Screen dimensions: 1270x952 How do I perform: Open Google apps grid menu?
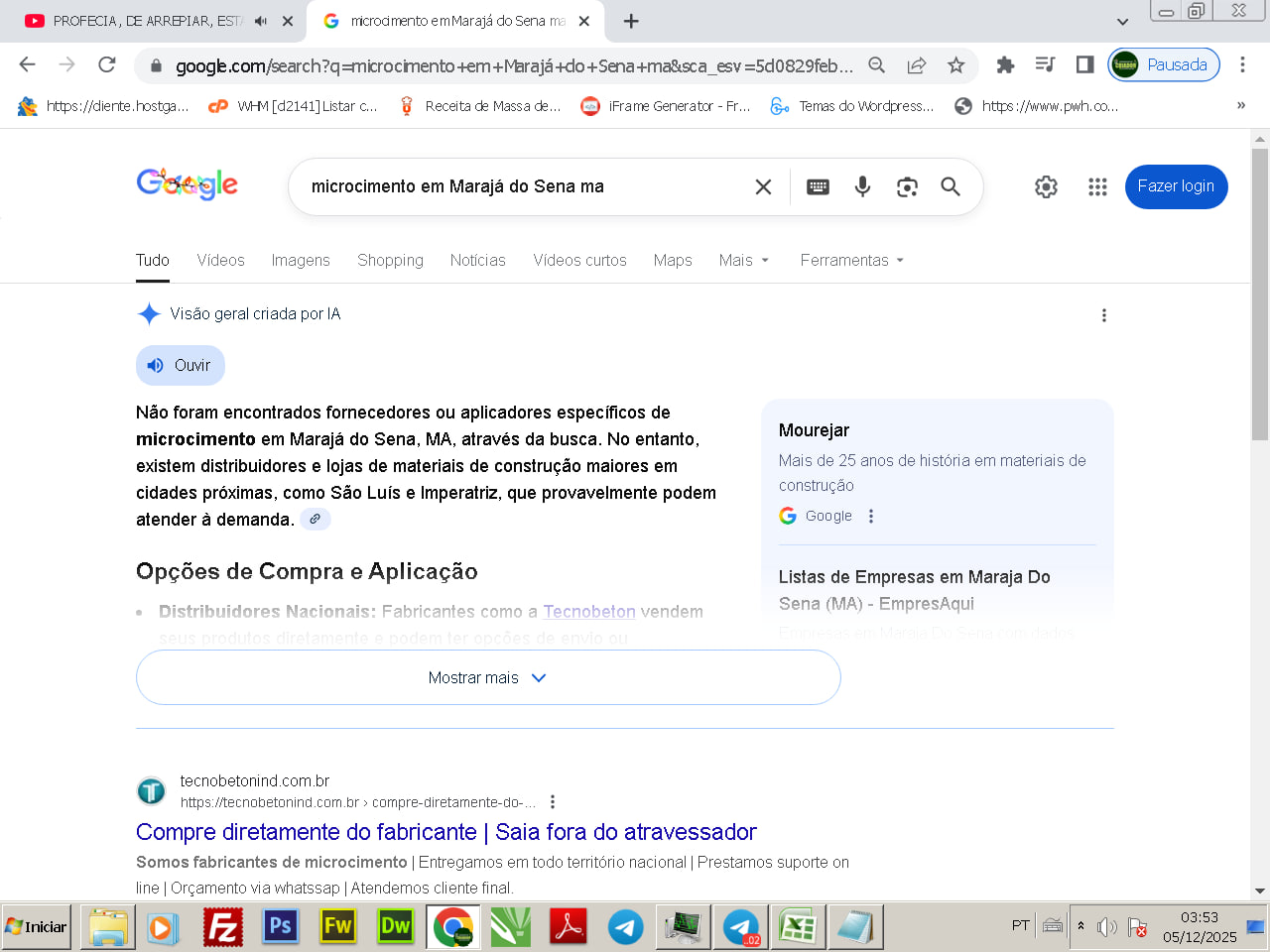pyautogui.click(x=1097, y=186)
